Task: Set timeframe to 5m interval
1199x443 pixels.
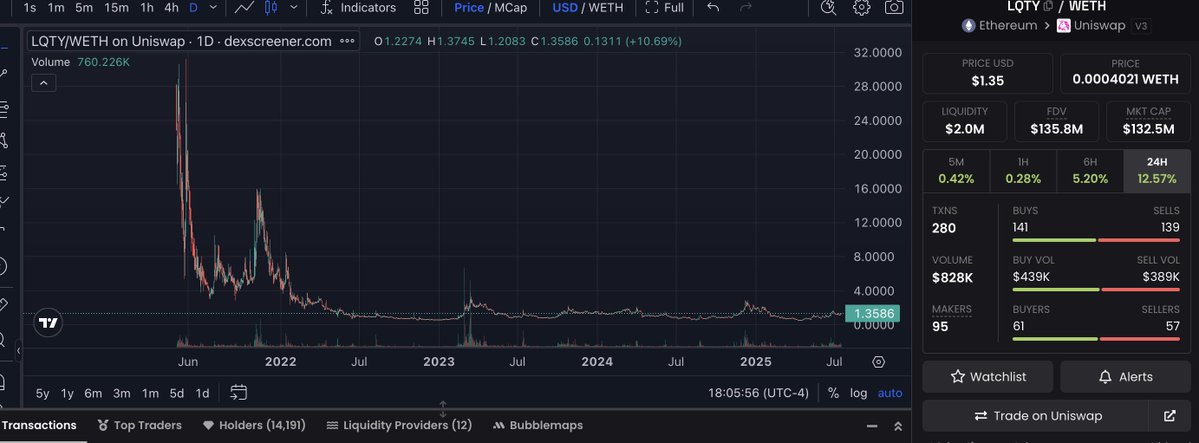Action: click(x=84, y=8)
